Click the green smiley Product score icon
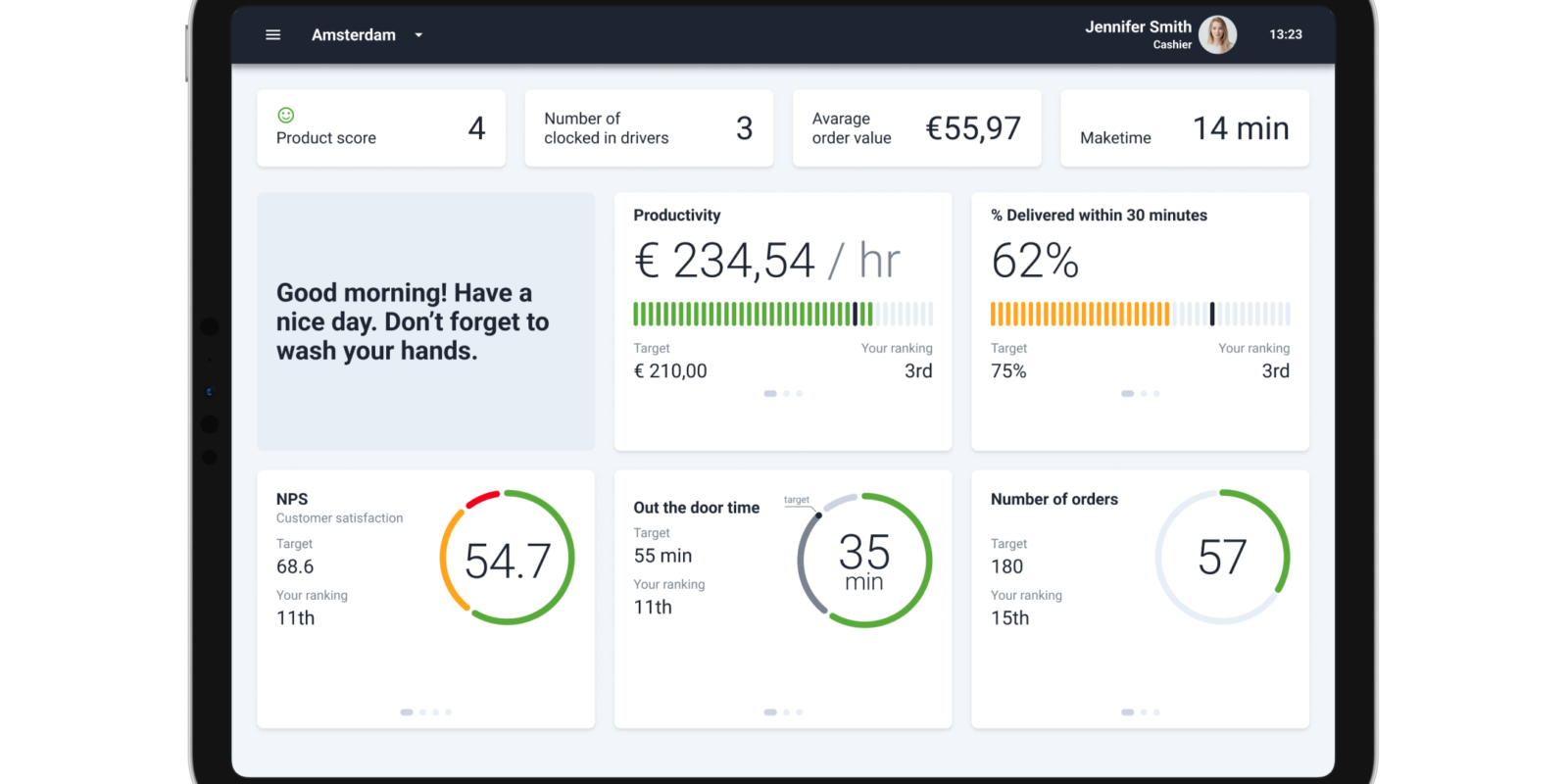 point(286,115)
